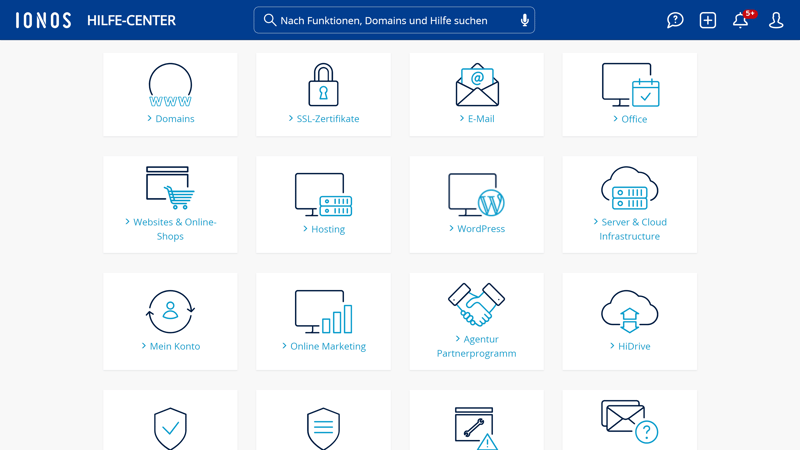Click the SSL padlock icon
This screenshot has height=450, width=800.
tap(323, 85)
